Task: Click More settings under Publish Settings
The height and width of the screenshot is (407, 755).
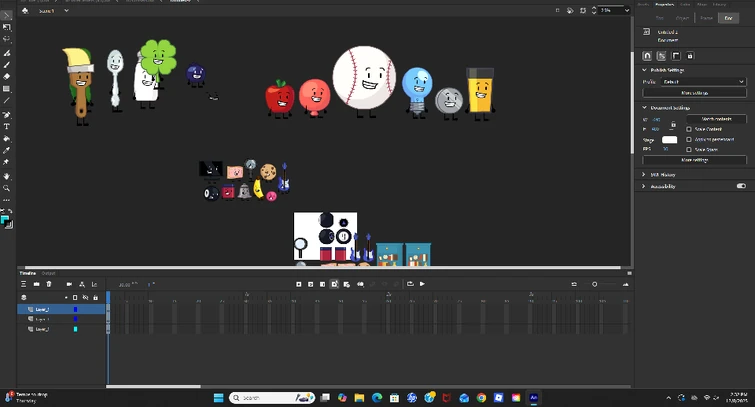Action: 694,92
